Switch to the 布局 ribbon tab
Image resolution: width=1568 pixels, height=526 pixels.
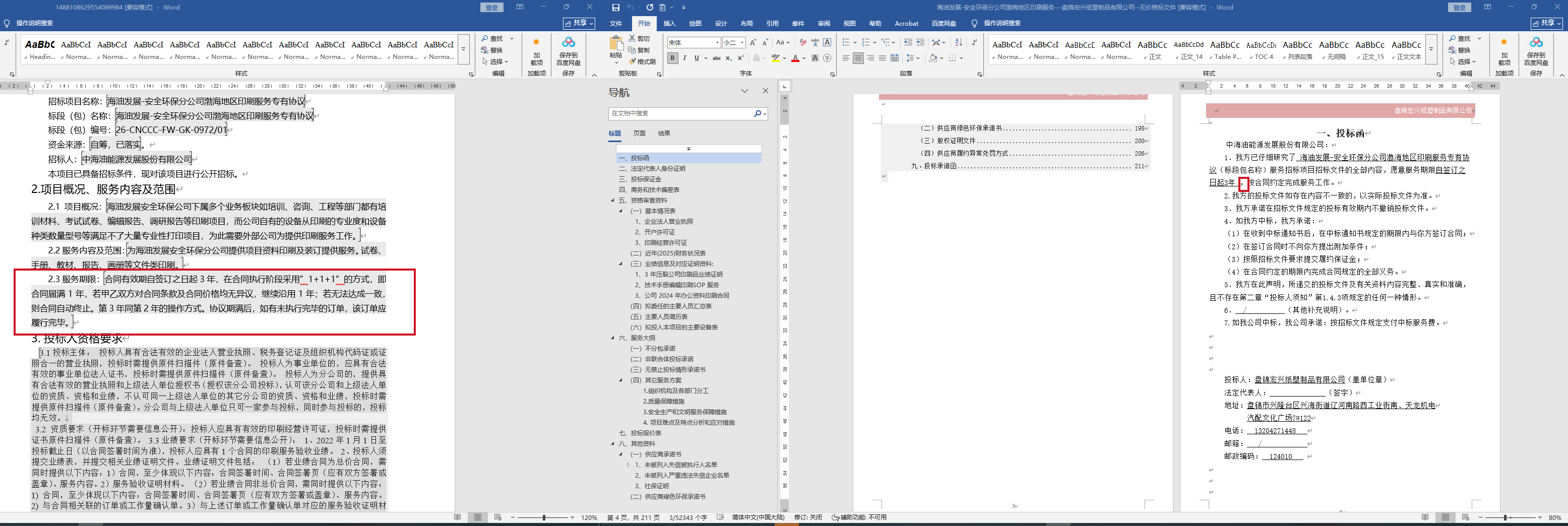click(x=746, y=23)
